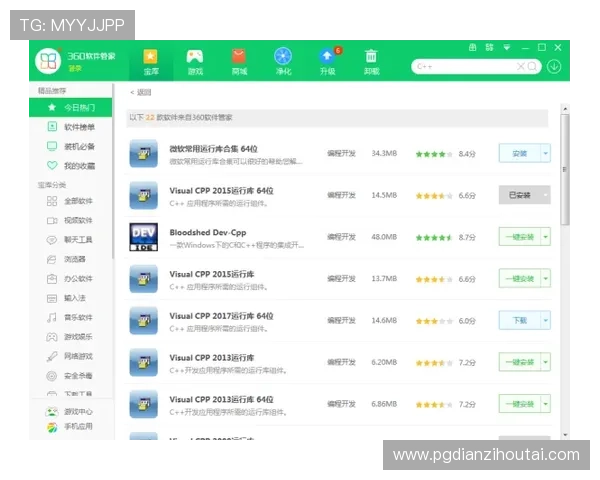Expand install options for Bloodshed Dev-Cpp

point(546,237)
